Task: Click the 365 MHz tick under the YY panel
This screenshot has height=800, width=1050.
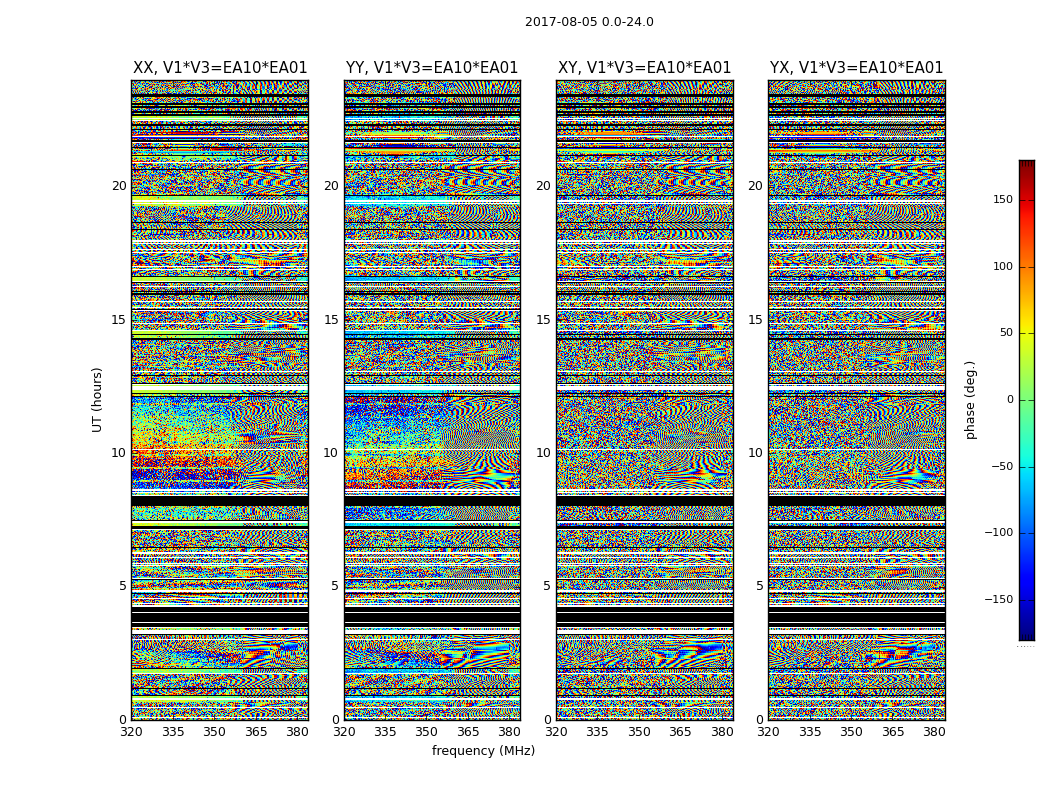Action: [x=468, y=732]
